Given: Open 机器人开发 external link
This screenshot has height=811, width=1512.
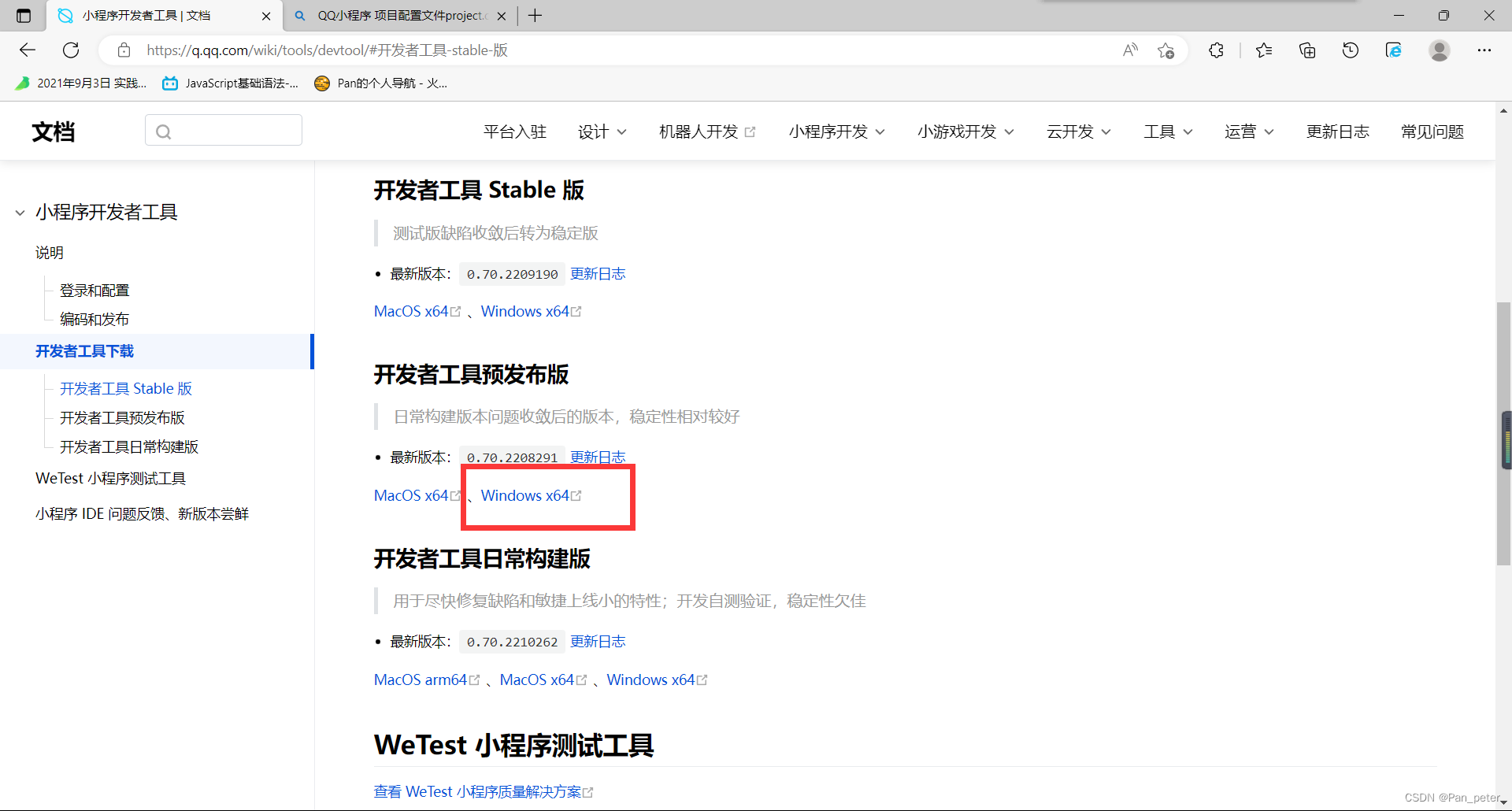Looking at the screenshot, I should [707, 131].
